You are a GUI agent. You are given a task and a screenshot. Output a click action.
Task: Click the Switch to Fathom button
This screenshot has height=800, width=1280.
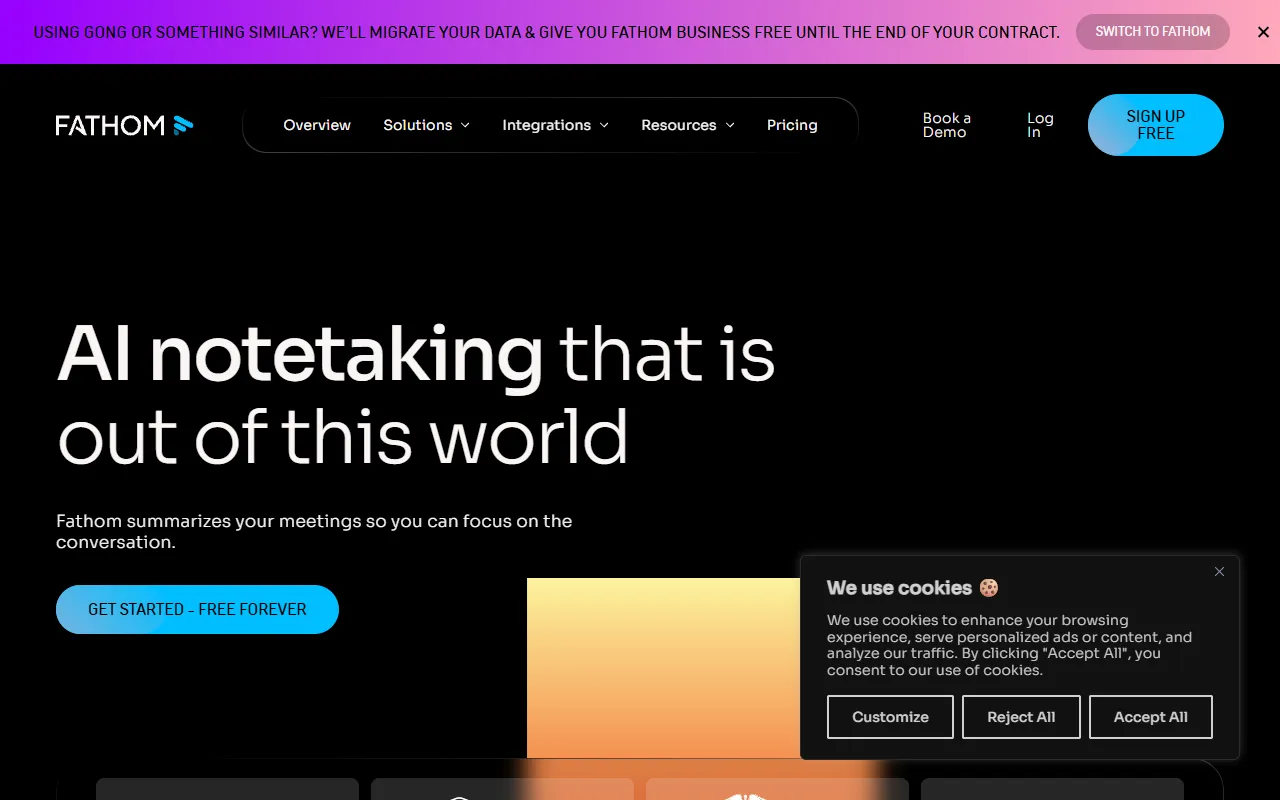coord(1152,32)
